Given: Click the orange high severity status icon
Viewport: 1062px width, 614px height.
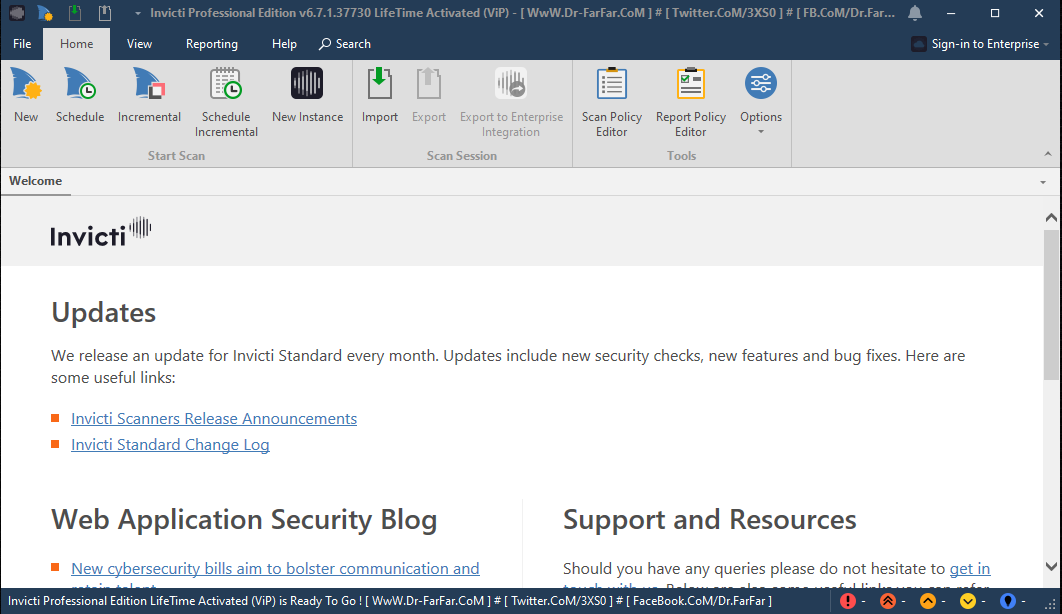Looking at the screenshot, I should point(887,601).
